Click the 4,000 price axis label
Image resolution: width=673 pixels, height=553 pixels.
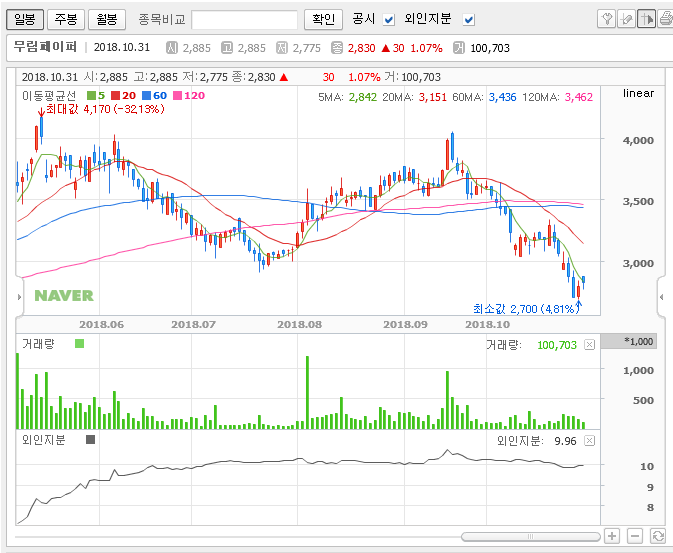[x=638, y=140]
